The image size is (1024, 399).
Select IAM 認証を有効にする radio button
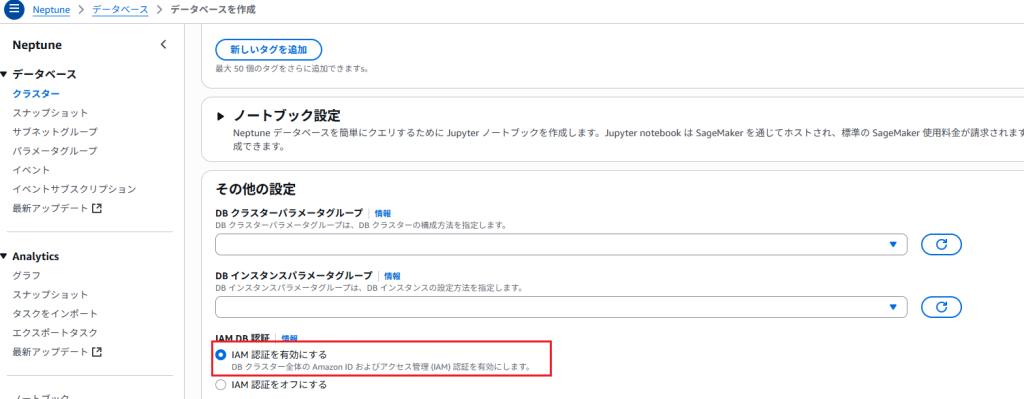tap(221, 355)
